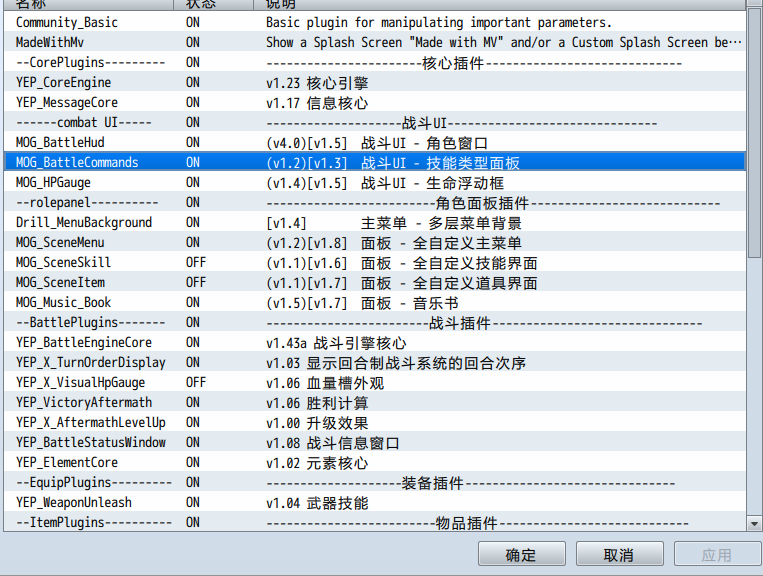
Task: Click description 'v1.00 升级效果'
Action: 317,423
